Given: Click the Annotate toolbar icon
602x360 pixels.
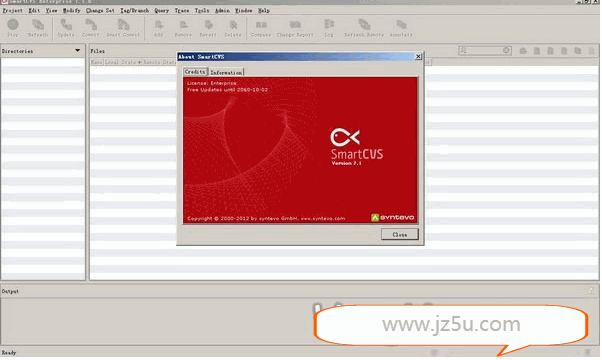Looking at the screenshot, I should (401, 28).
